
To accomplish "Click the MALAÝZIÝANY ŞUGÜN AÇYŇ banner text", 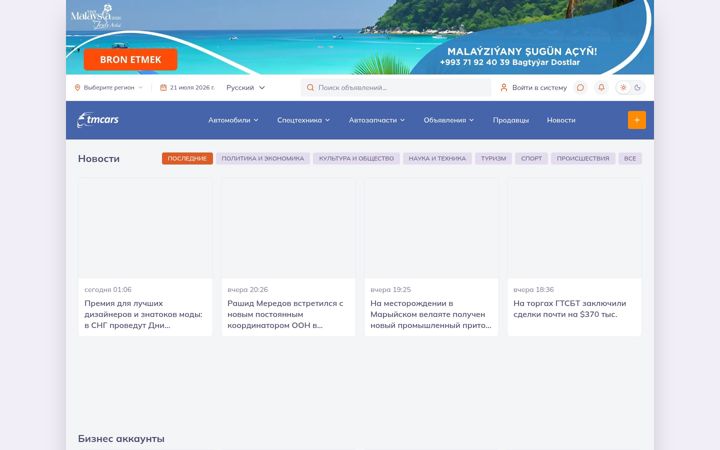I will click(x=522, y=51).
